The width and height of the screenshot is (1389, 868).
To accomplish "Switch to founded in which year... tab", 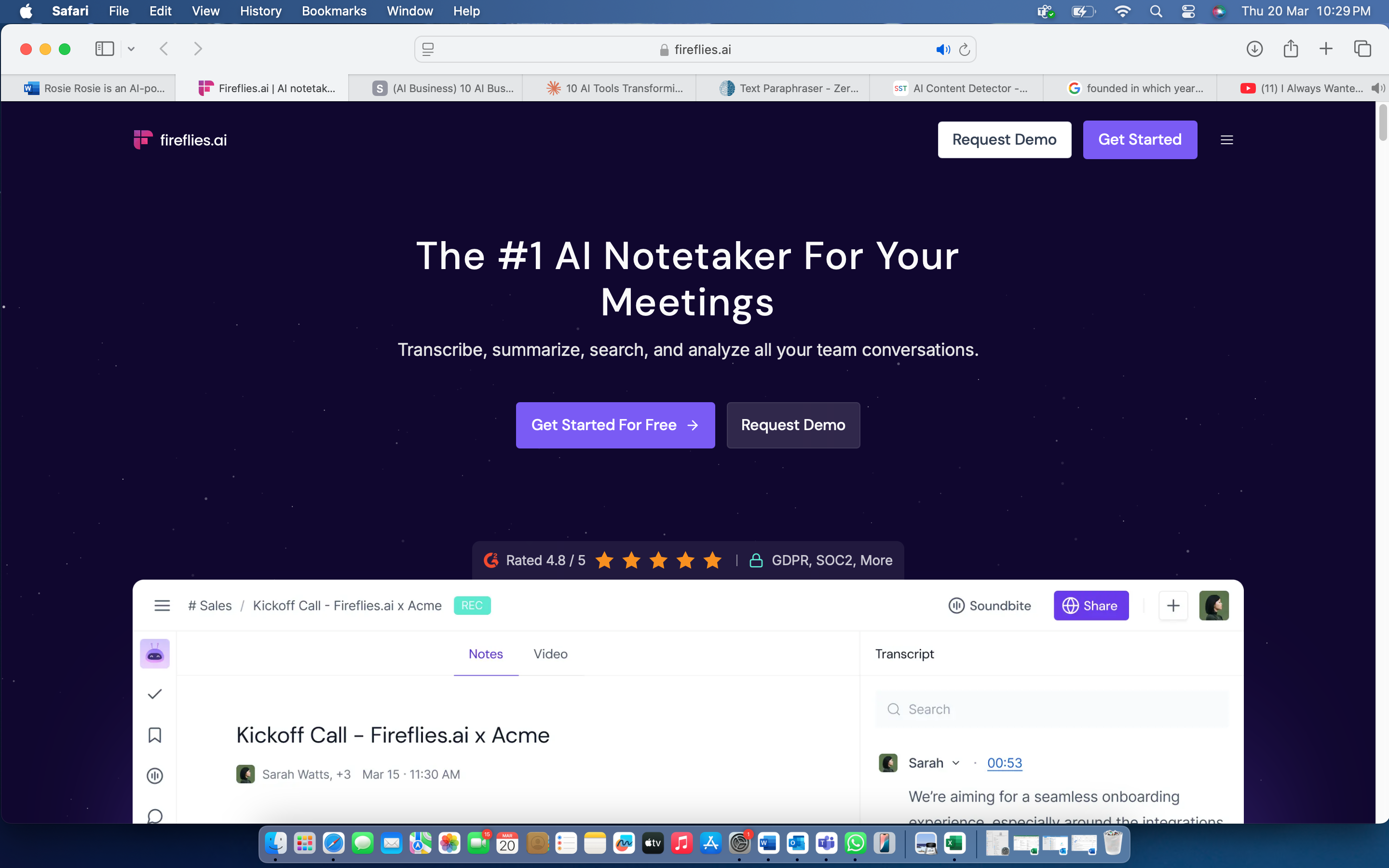I will (x=1130, y=88).
